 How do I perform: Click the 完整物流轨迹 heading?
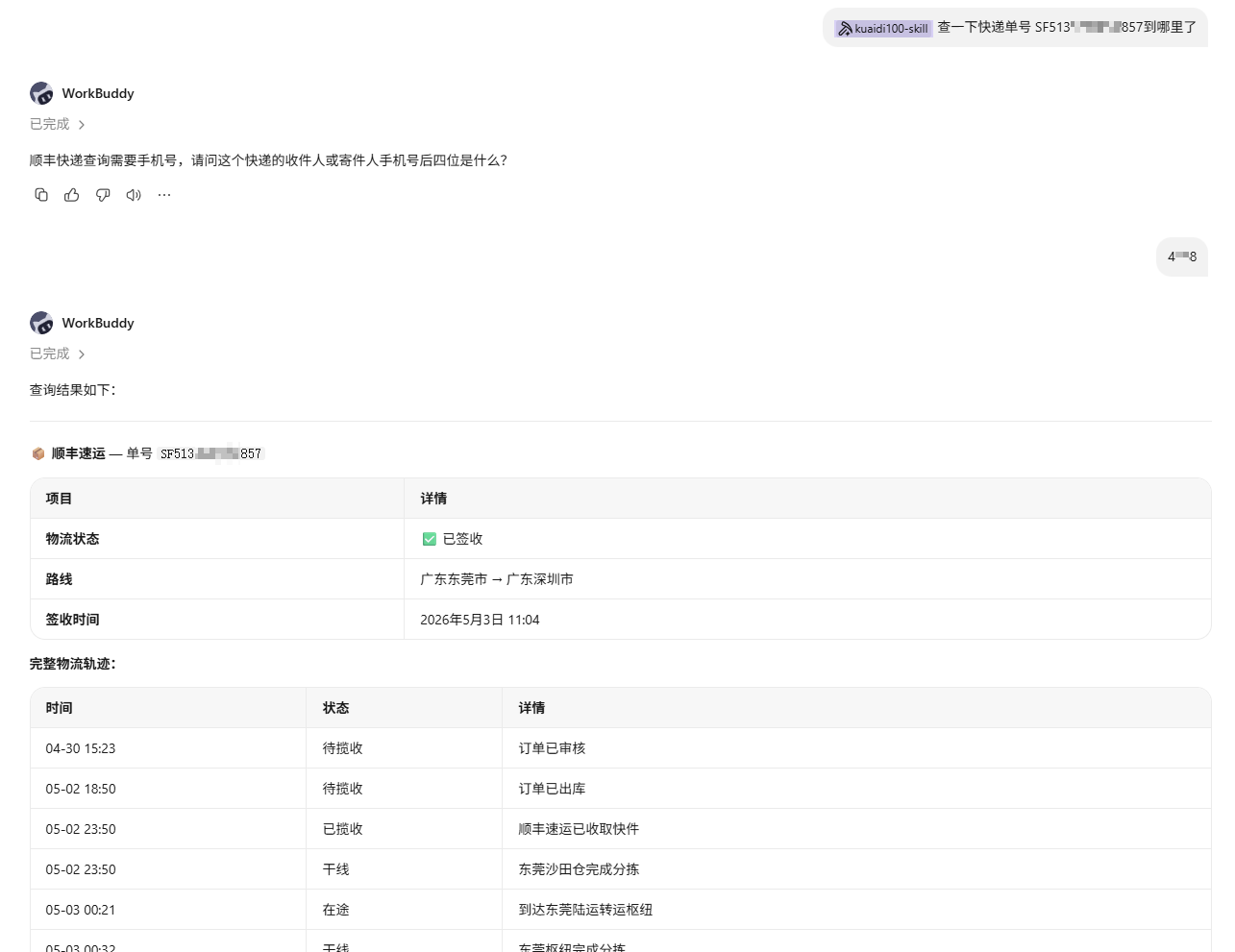(72, 664)
